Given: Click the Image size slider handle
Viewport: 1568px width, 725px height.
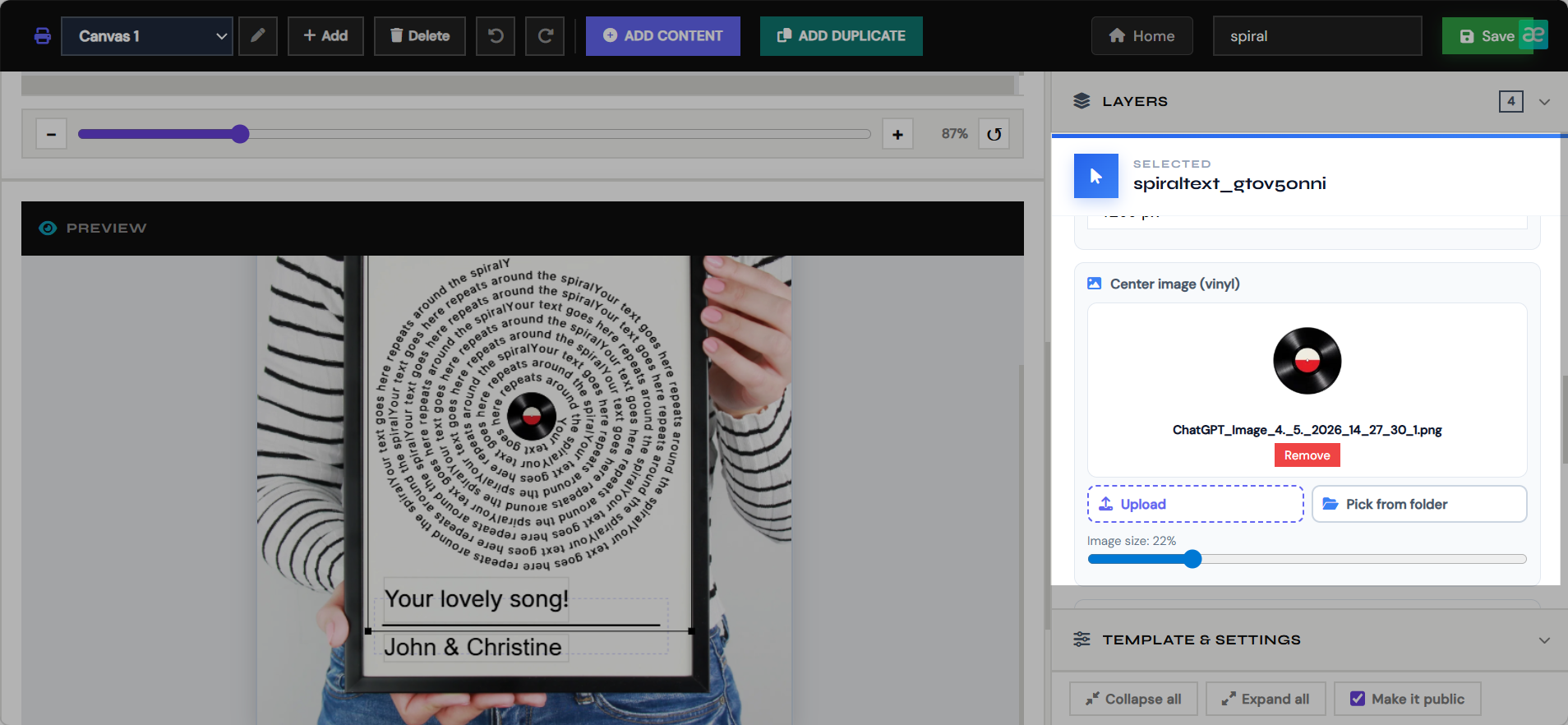Looking at the screenshot, I should [x=1192, y=559].
